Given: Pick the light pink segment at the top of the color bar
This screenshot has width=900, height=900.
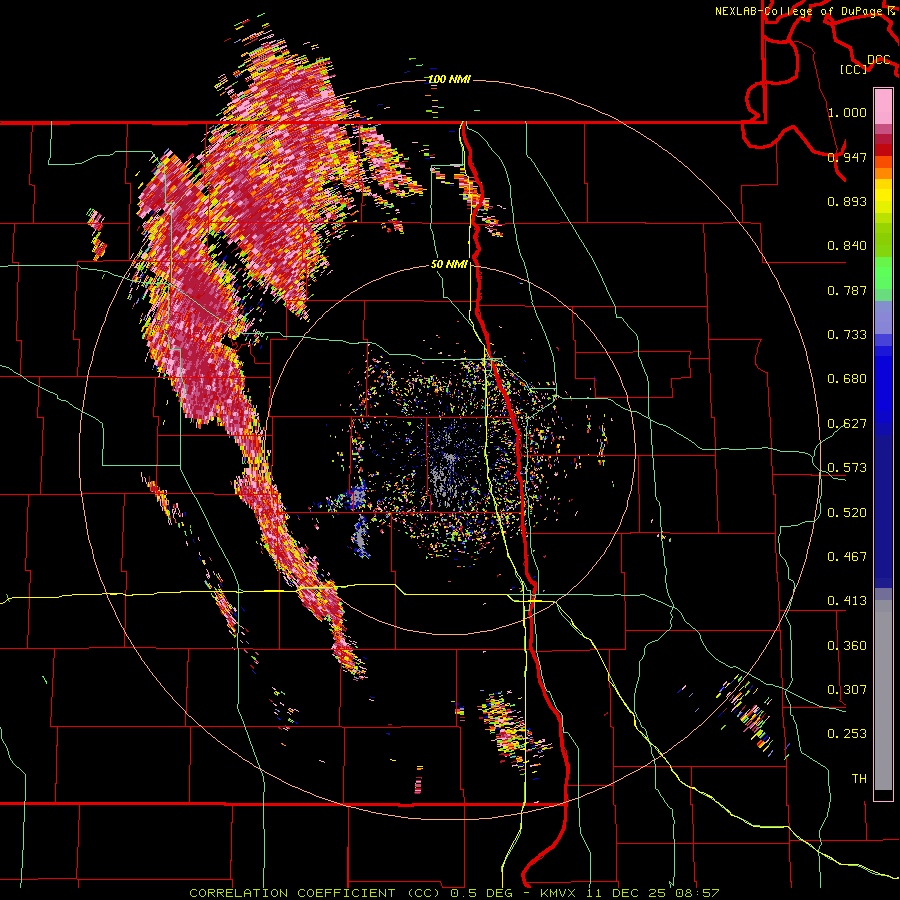Looking at the screenshot, I should tap(883, 107).
